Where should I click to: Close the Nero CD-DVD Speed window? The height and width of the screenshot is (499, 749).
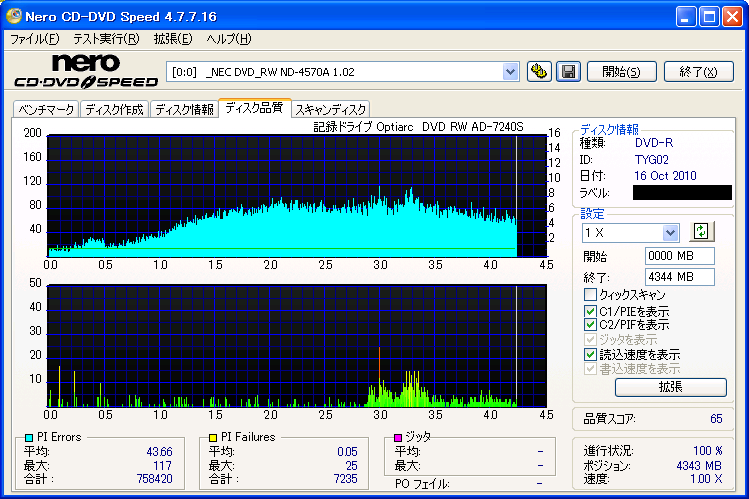[x=732, y=17]
